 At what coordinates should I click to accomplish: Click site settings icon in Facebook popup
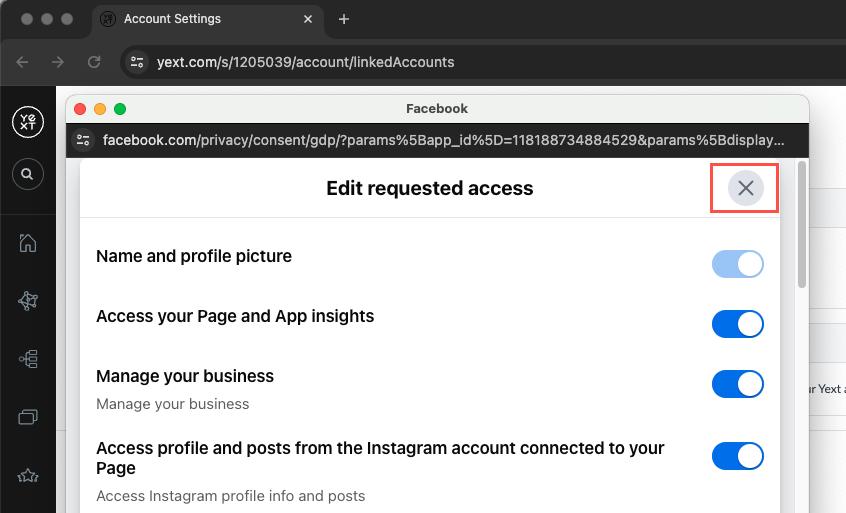(83, 140)
